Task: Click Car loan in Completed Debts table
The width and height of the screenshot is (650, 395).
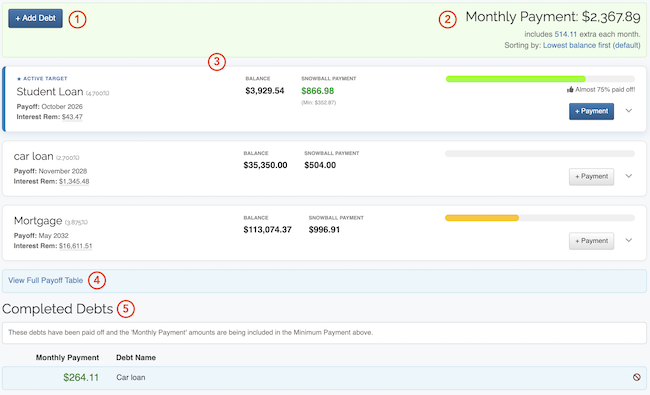Action: pyautogui.click(x=131, y=378)
